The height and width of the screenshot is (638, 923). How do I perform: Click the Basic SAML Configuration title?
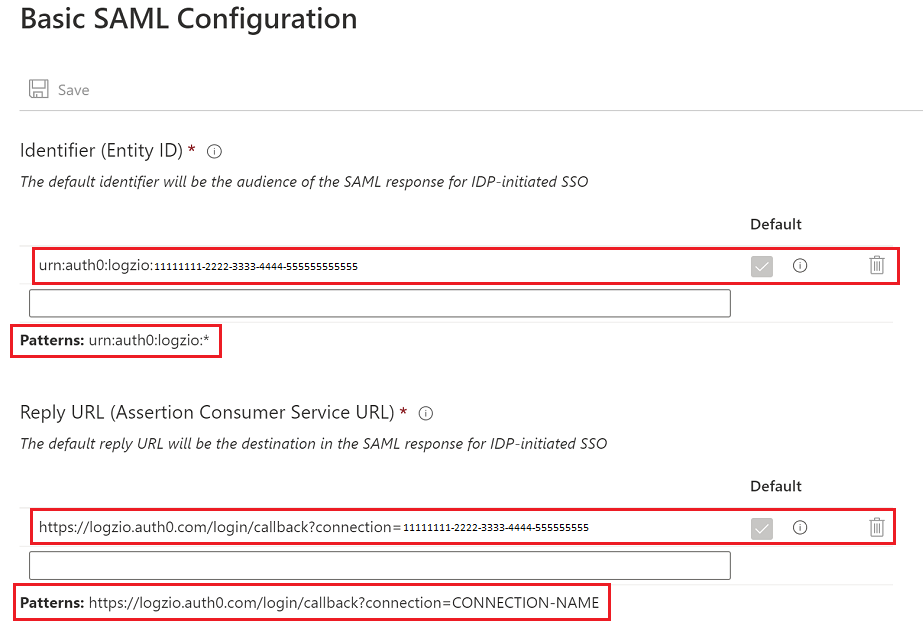point(189,19)
